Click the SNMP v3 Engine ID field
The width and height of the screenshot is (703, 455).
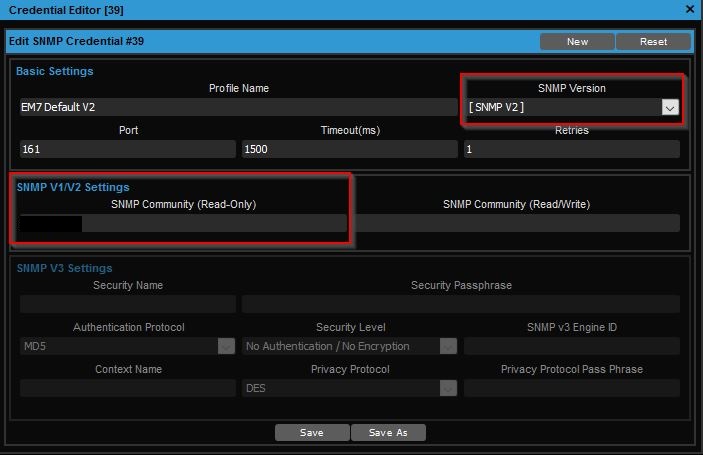571,346
